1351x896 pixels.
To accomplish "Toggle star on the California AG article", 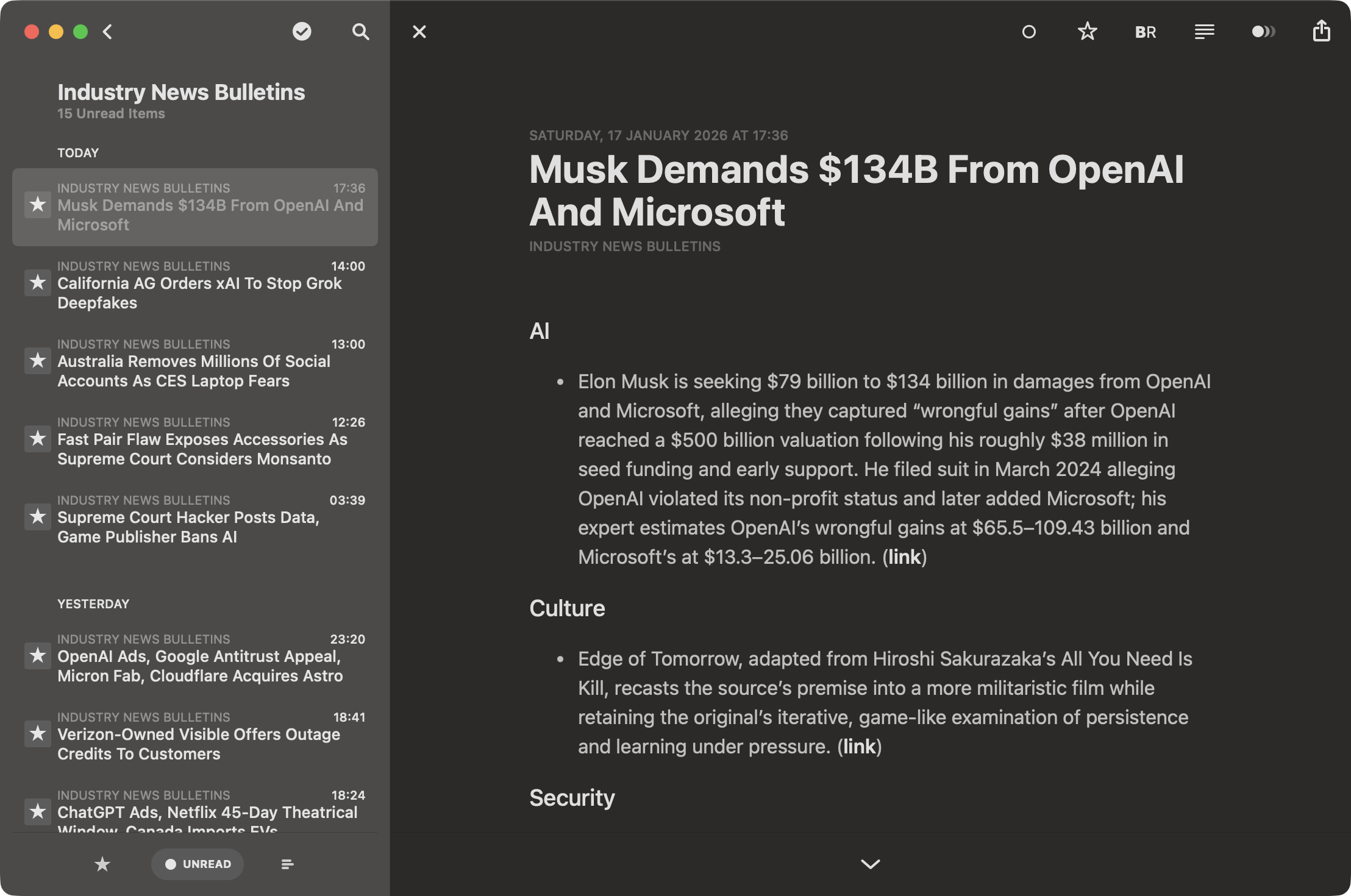I will 38,283.
